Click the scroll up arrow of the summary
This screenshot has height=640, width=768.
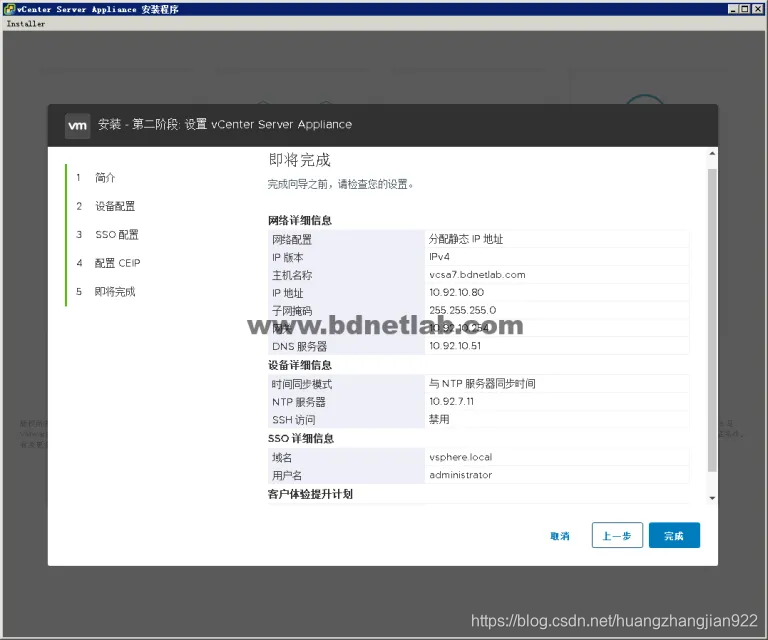pos(712,154)
